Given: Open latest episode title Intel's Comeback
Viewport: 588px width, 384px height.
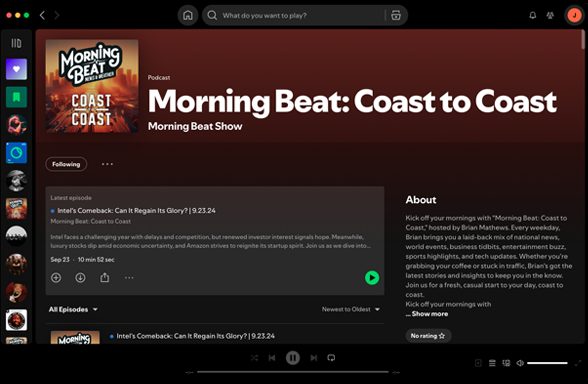Looking at the screenshot, I should pyautogui.click(x=136, y=210).
